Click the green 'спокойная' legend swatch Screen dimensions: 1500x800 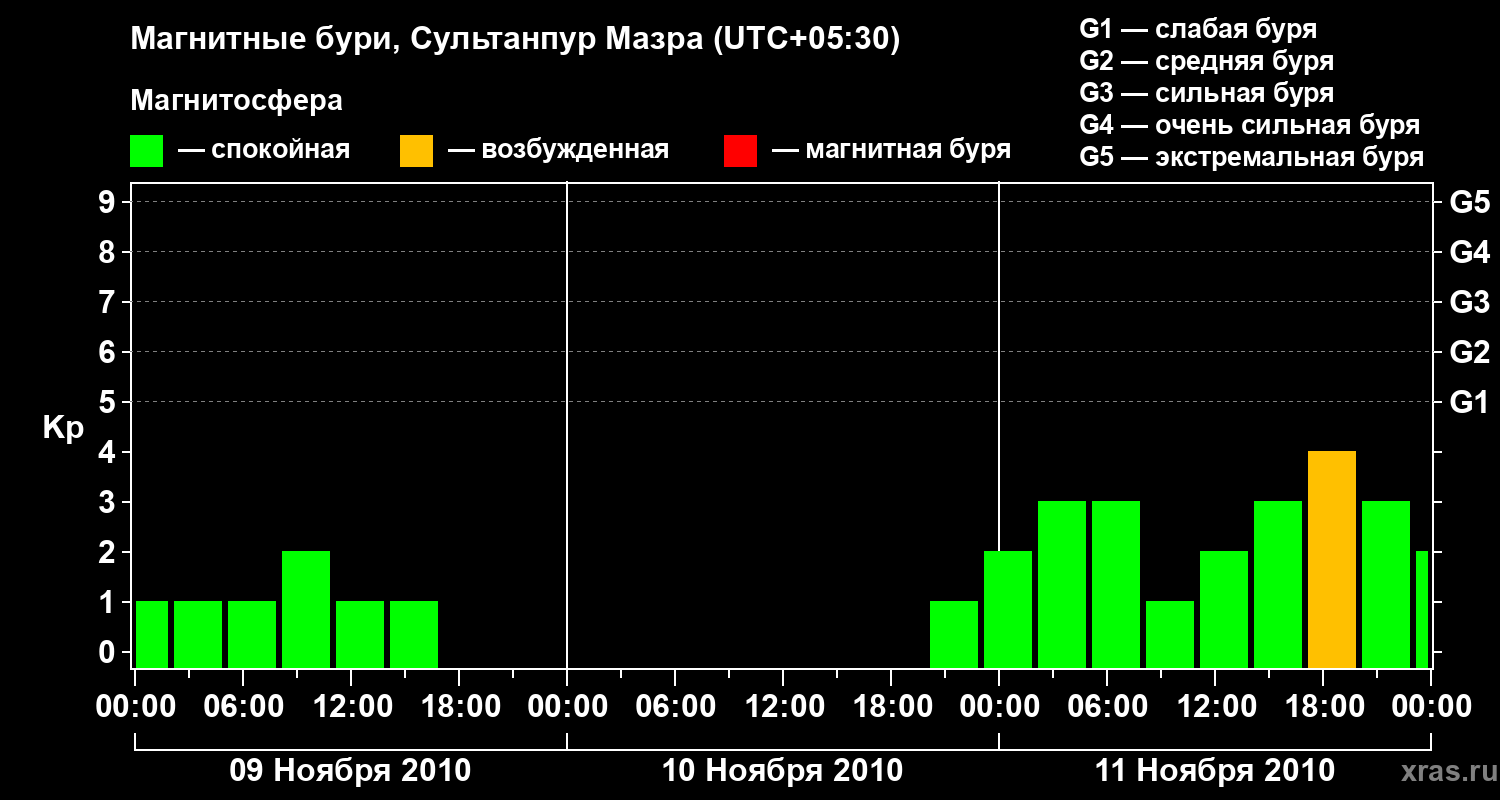tap(146, 151)
